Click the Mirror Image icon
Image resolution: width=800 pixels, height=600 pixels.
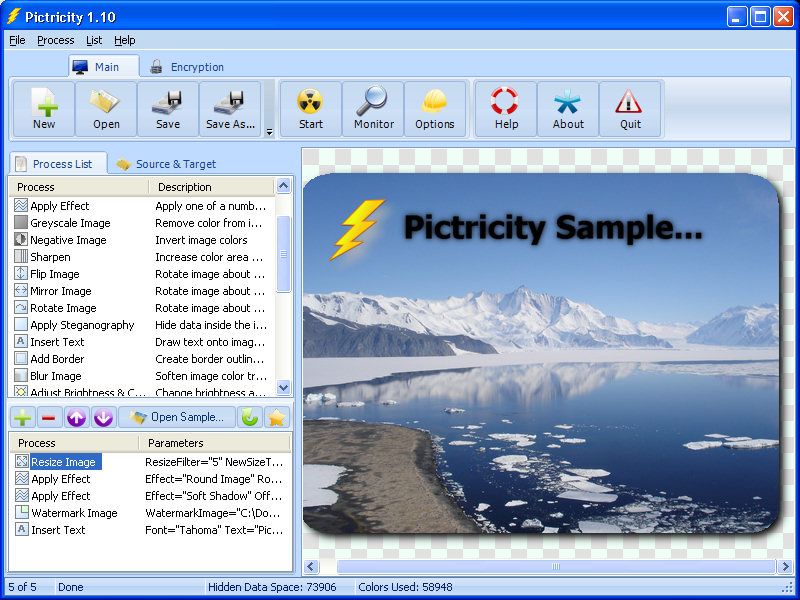click(21, 290)
